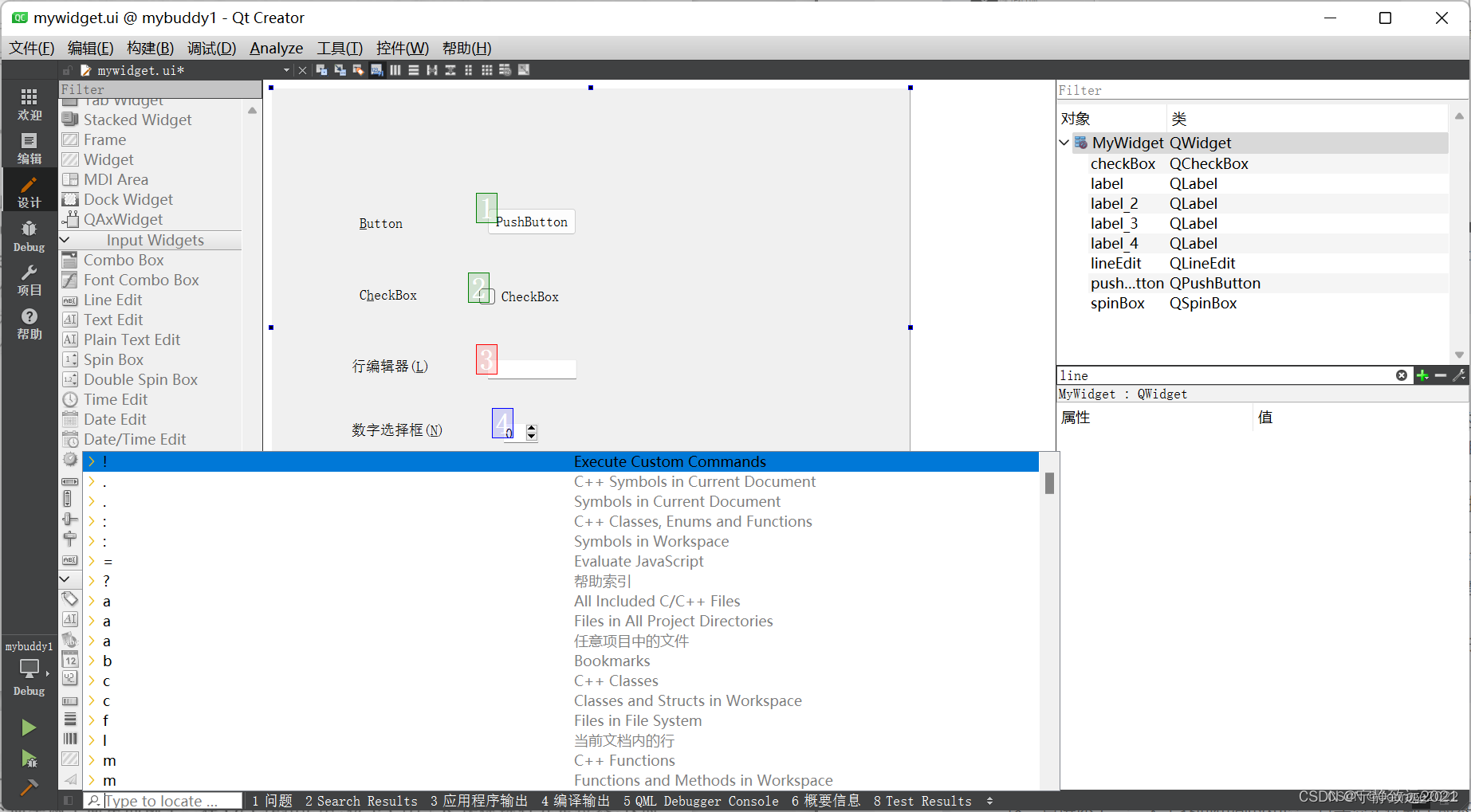1471x812 pixels.
Task: Open '3 应用程序输出' output pane
Action: coord(479,801)
